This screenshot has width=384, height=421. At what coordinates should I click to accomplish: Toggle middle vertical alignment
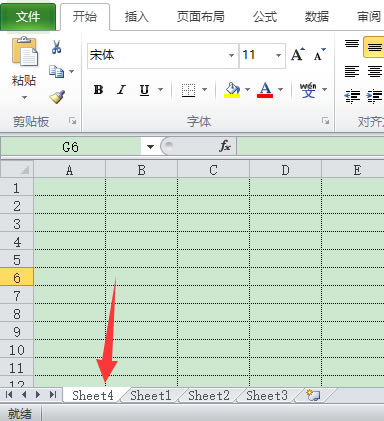click(x=374, y=47)
